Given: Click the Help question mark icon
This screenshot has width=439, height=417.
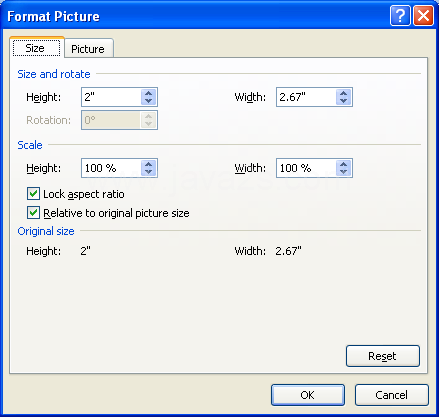Looking at the screenshot, I should click(x=400, y=16).
